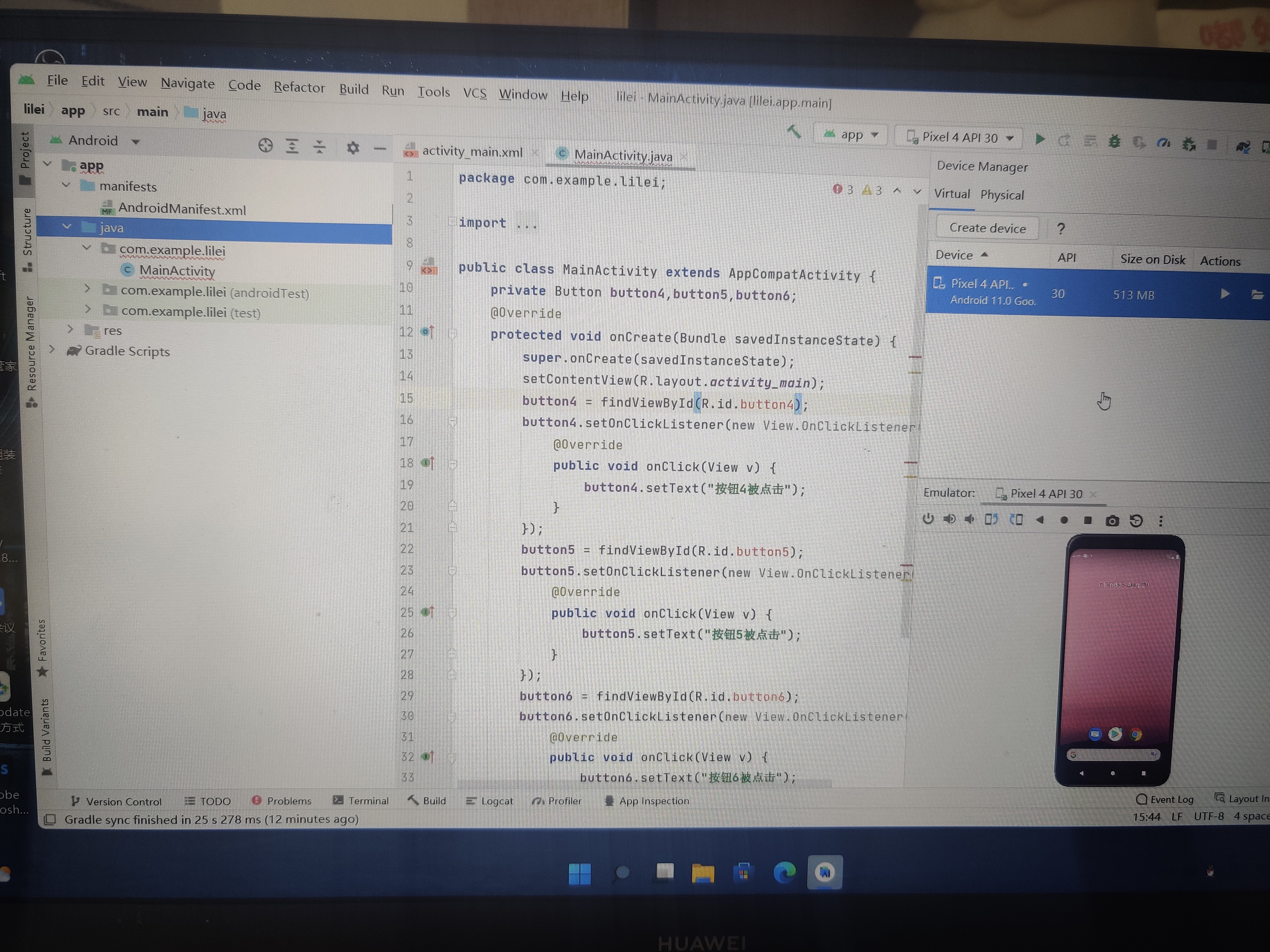Collapse the java folder node

pyautogui.click(x=67, y=227)
